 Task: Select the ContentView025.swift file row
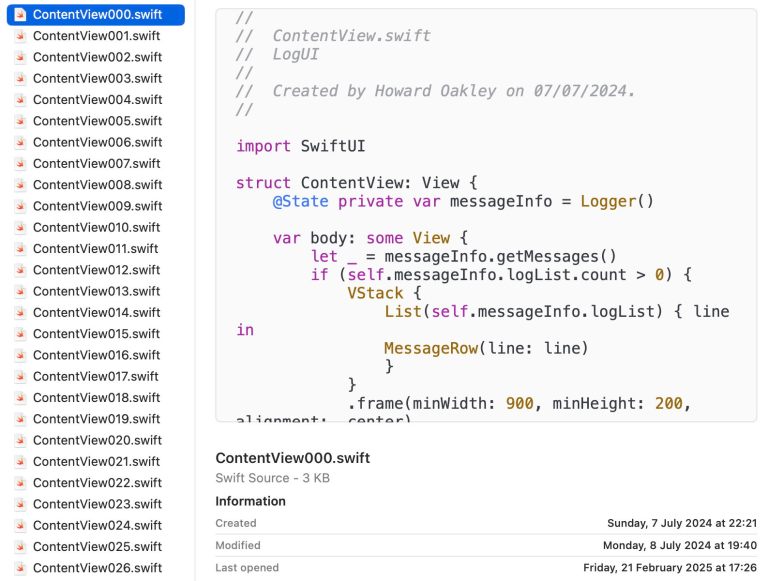(96, 547)
